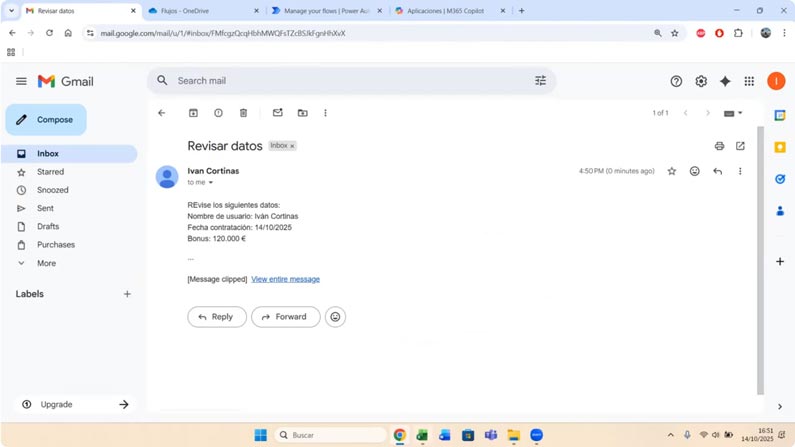
Task: Bookmark this page with star
Action: tap(674, 33)
